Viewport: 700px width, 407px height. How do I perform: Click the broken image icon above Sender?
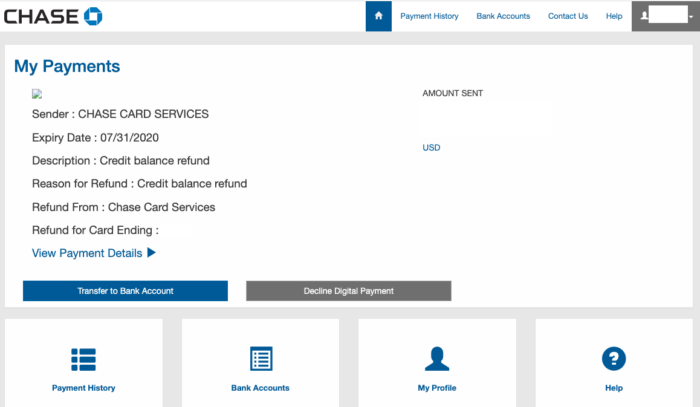click(x=37, y=94)
